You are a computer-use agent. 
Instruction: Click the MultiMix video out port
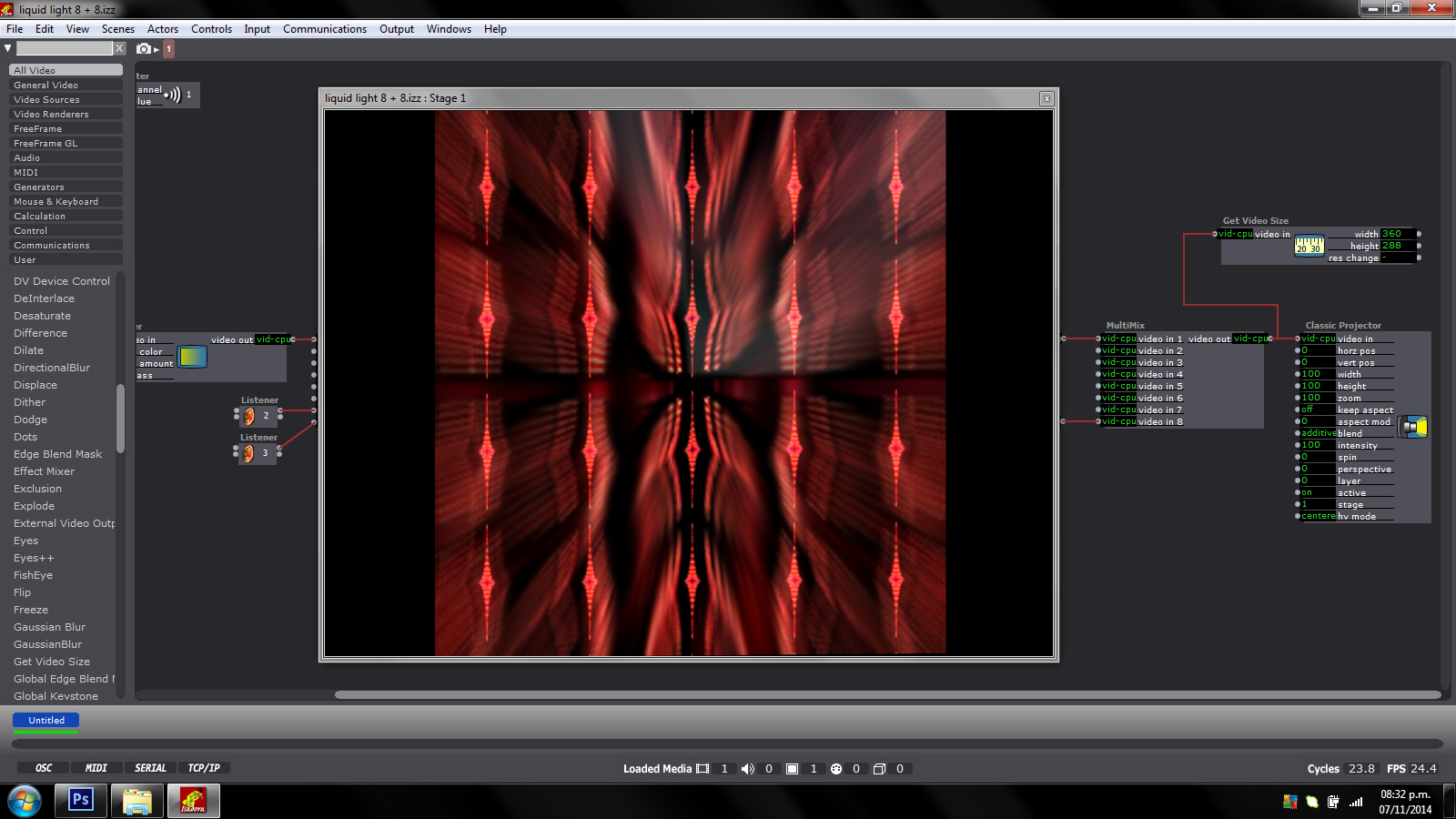click(x=1271, y=339)
